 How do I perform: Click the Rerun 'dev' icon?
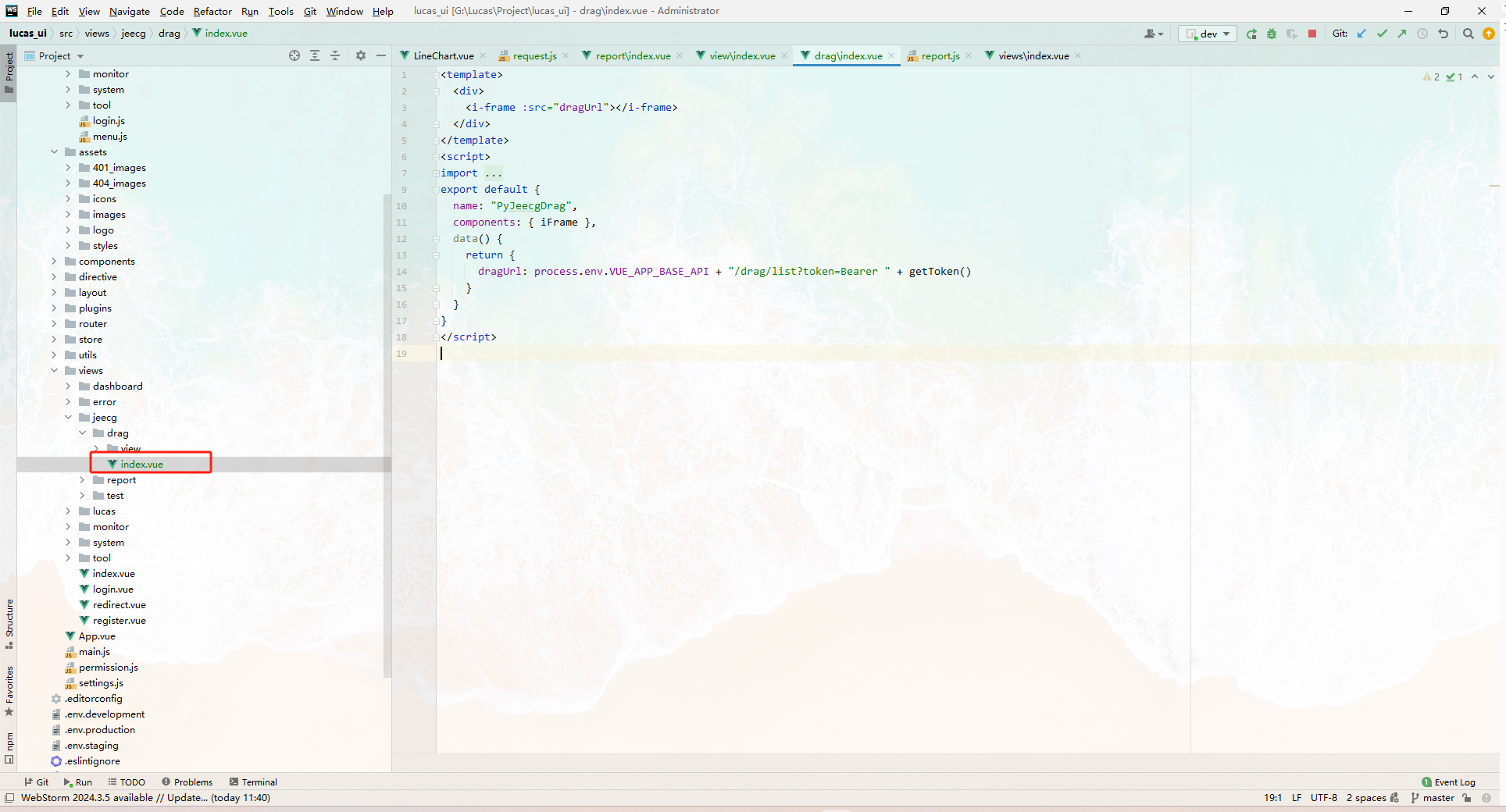click(x=1251, y=34)
